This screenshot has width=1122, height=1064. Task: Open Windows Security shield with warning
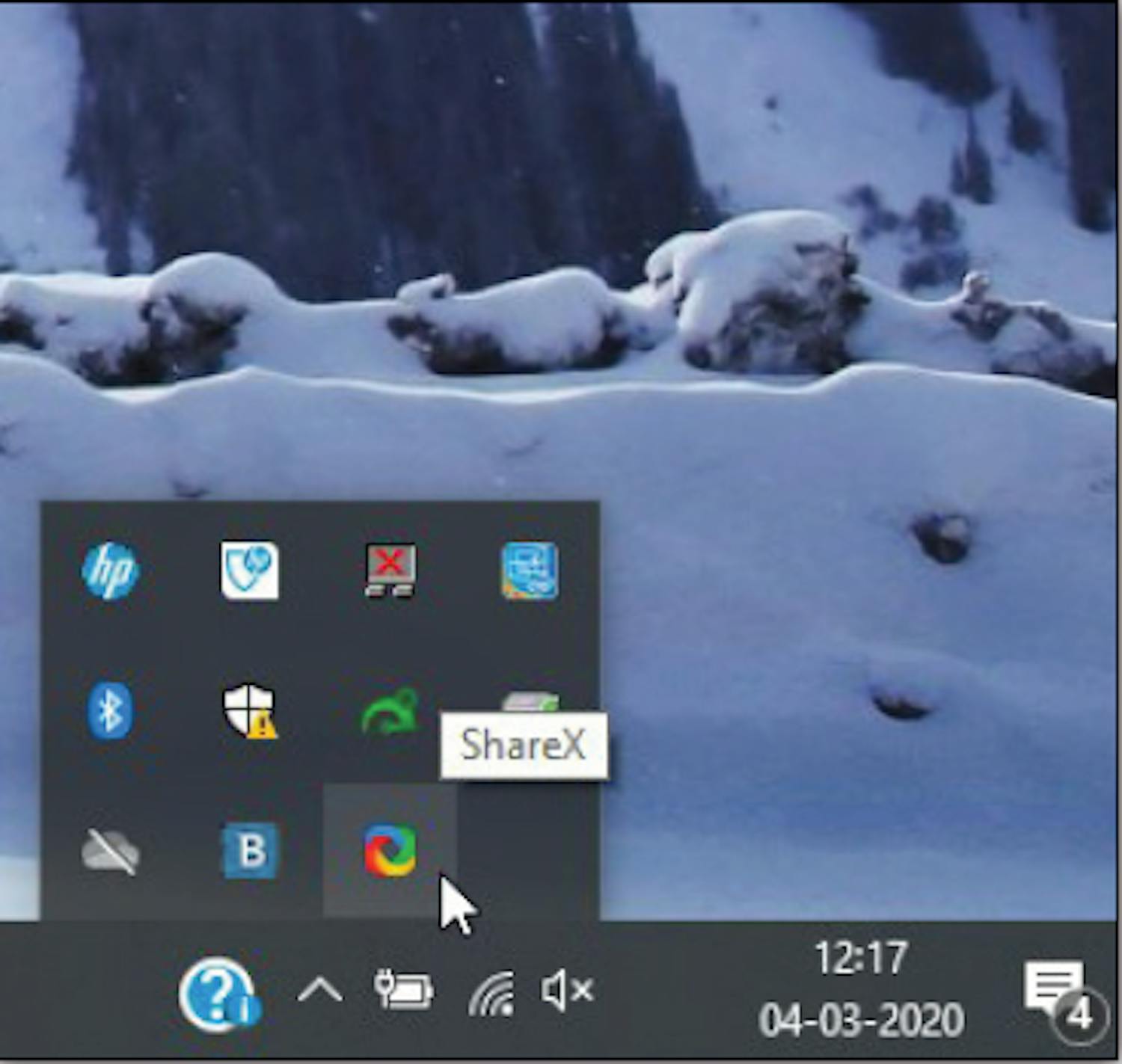pyautogui.click(x=250, y=711)
